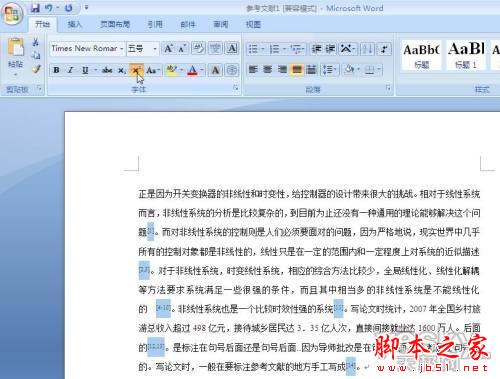Screen dimensions: 500x379
Task: Toggle Italic formatting
Action: pos(70,70)
